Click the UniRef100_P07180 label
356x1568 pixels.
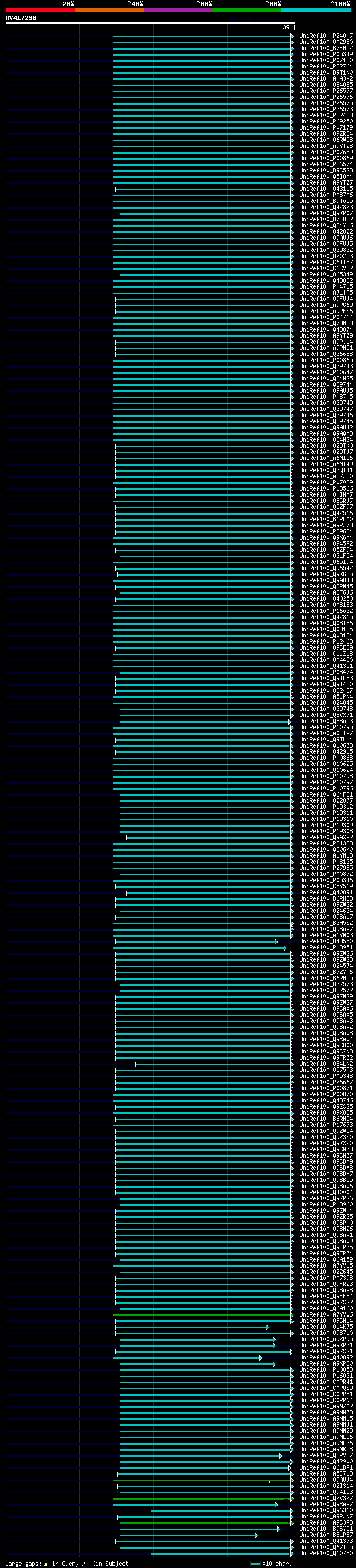[326, 61]
